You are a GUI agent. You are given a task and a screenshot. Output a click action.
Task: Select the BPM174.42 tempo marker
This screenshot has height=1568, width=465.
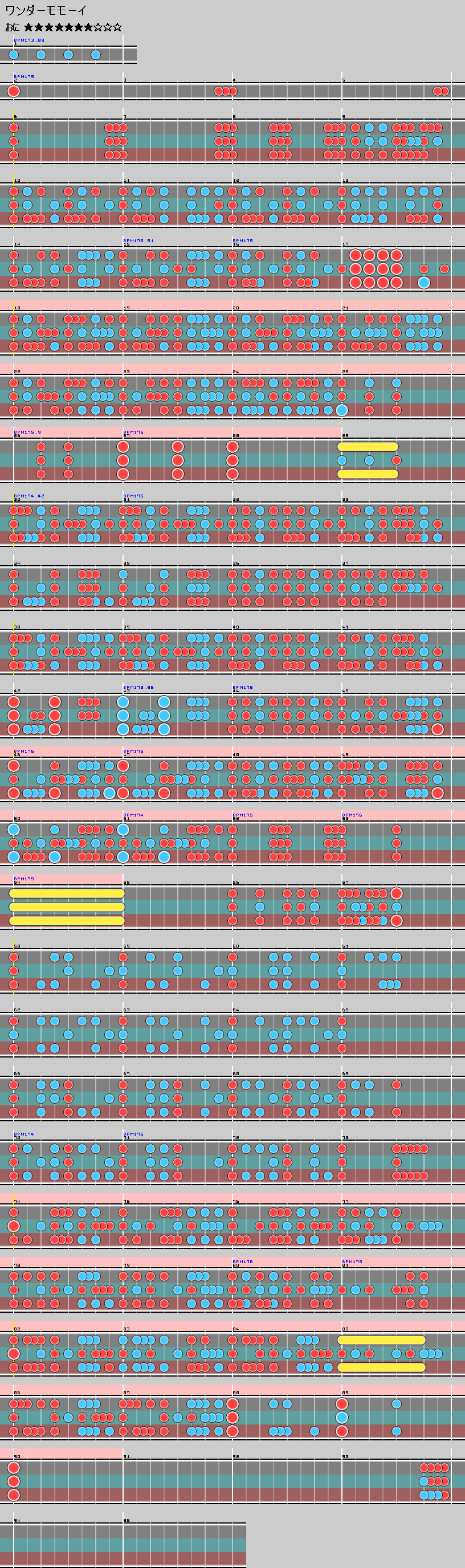[29, 496]
